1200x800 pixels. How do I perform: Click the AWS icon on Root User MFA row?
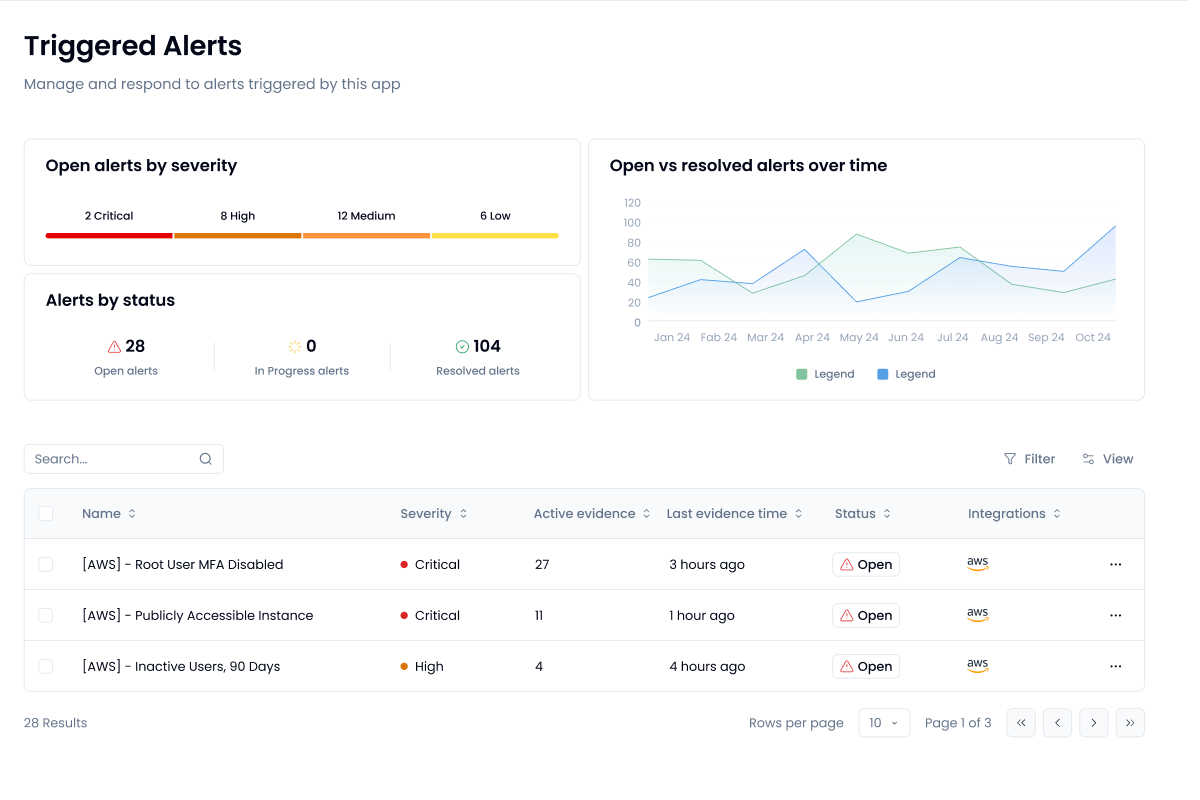tap(977, 563)
